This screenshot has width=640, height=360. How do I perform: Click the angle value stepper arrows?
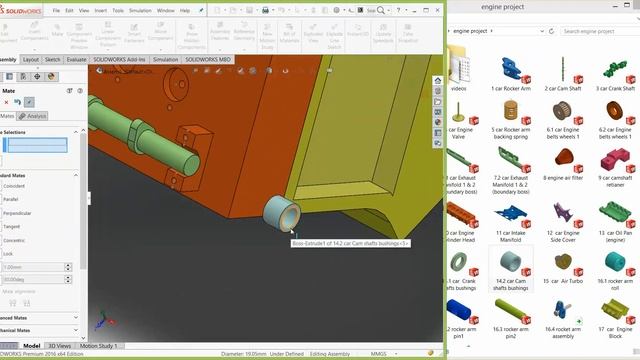click(68, 280)
